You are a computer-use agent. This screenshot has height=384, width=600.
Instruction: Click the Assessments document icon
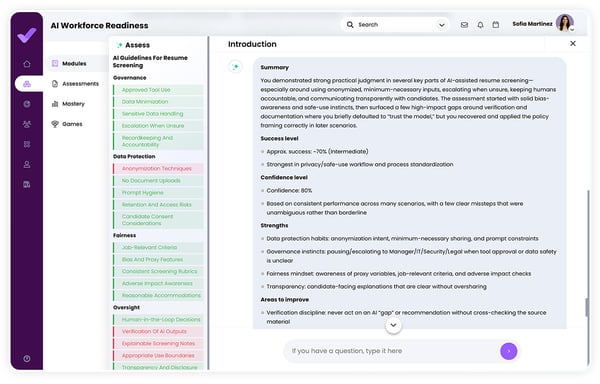(55, 84)
